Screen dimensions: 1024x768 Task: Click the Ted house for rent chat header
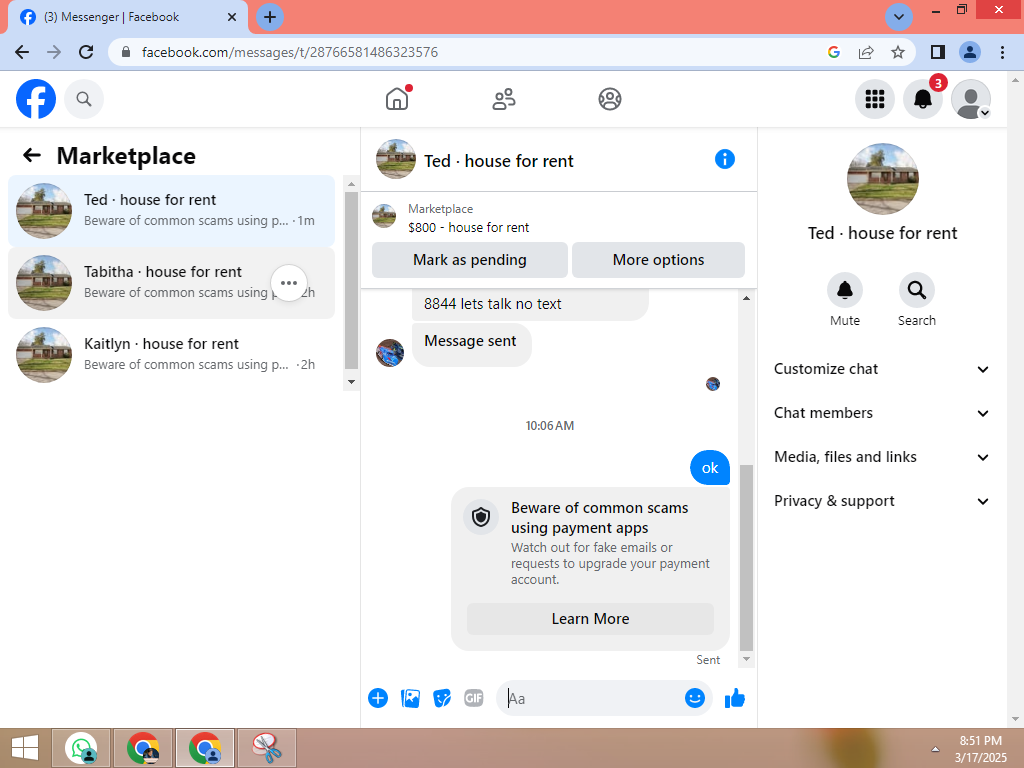(x=499, y=161)
